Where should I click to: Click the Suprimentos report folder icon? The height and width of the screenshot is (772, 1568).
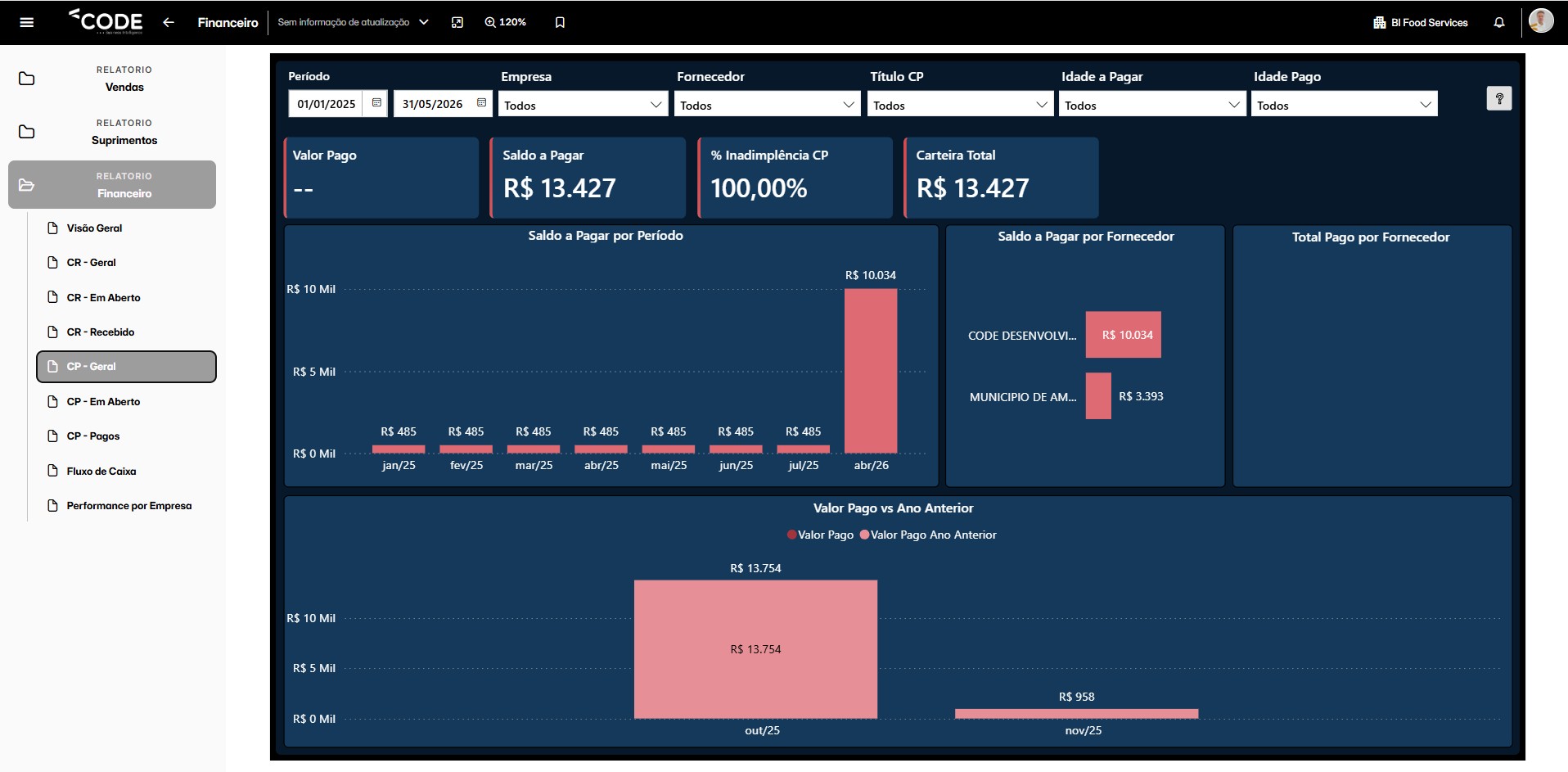coord(26,132)
